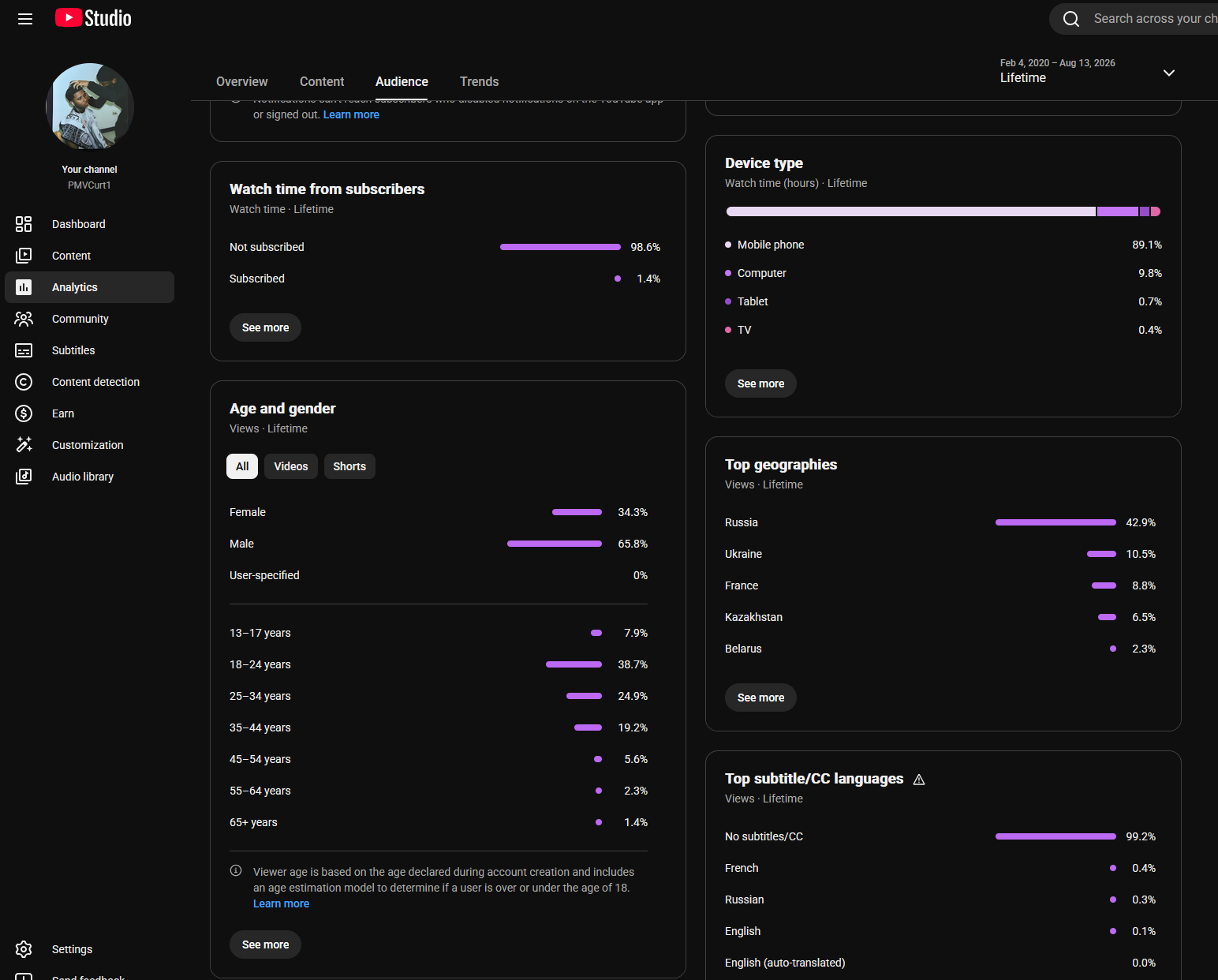This screenshot has height=980, width=1218.
Task: Open the Dashboard icon in sidebar
Action: point(24,224)
